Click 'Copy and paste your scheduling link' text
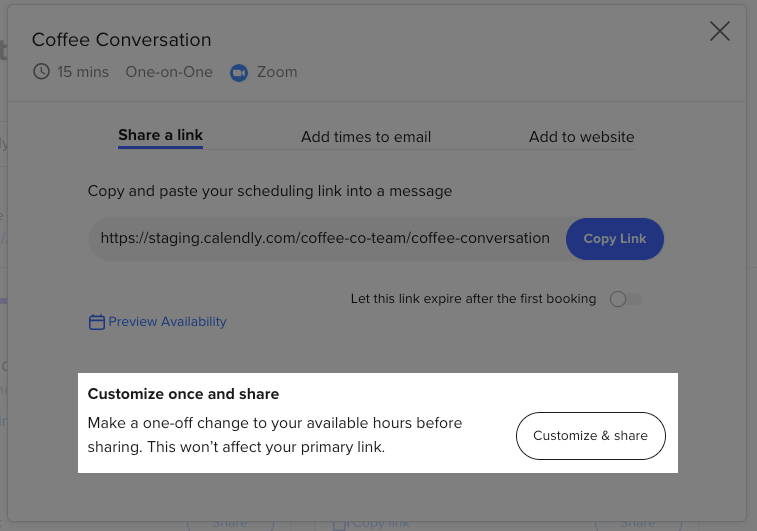 click(x=270, y=191)
